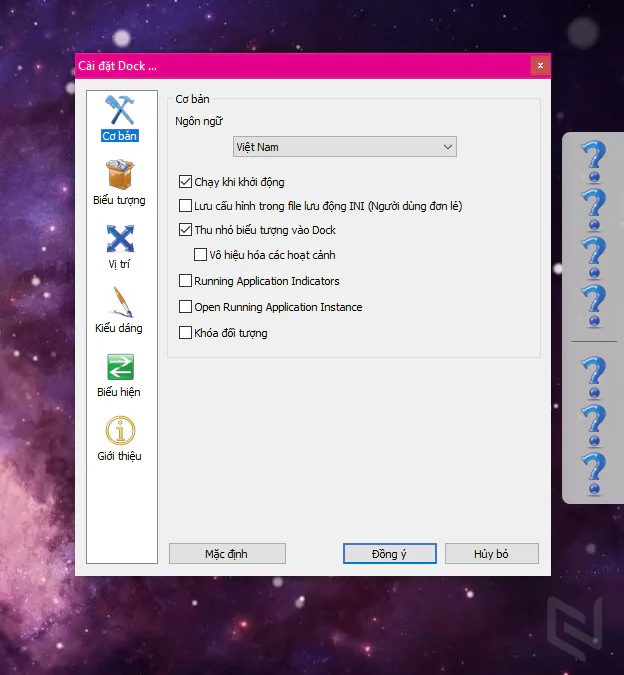Select the Cơ bản hammer and wrench icon
The width and height of the screenshot is (624, 675).
120,110
